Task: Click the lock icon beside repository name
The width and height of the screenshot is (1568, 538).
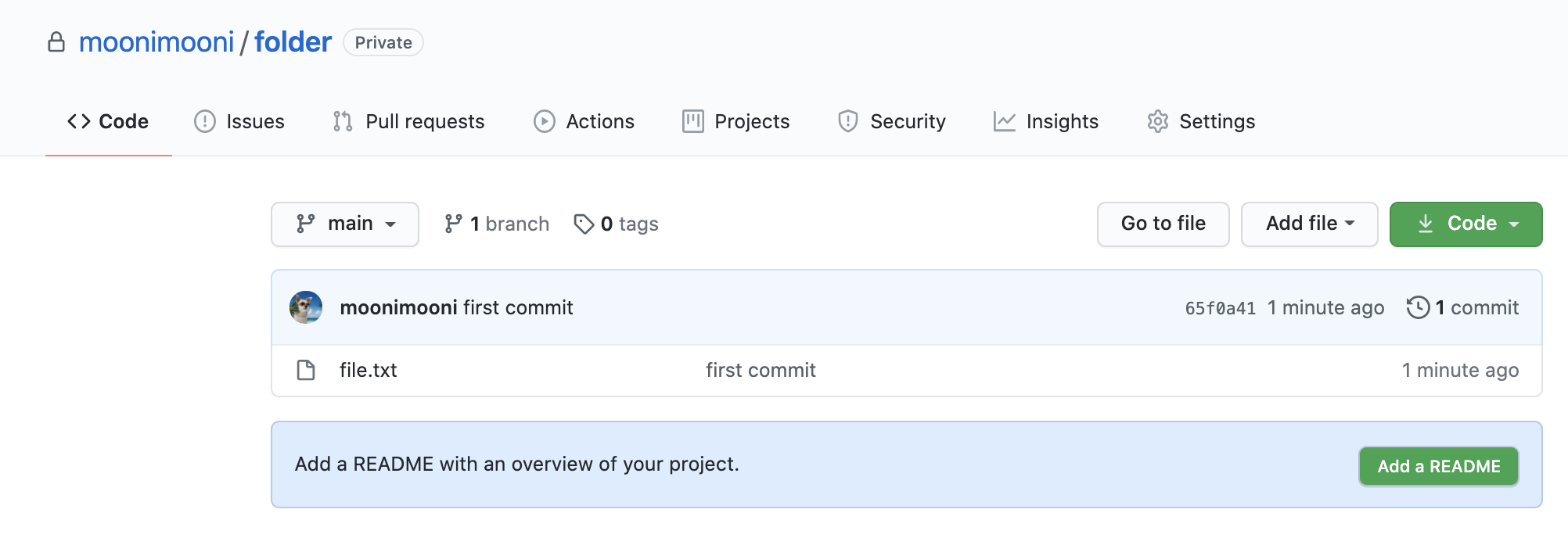Action: click(56, 42)
